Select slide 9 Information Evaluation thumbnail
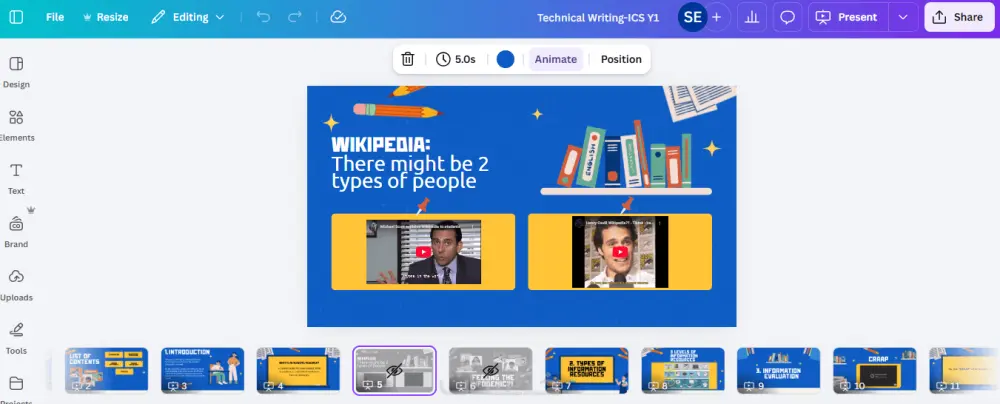Image resolution: width=1000 pixels, height=404 pixels. [x=779, y=370]
